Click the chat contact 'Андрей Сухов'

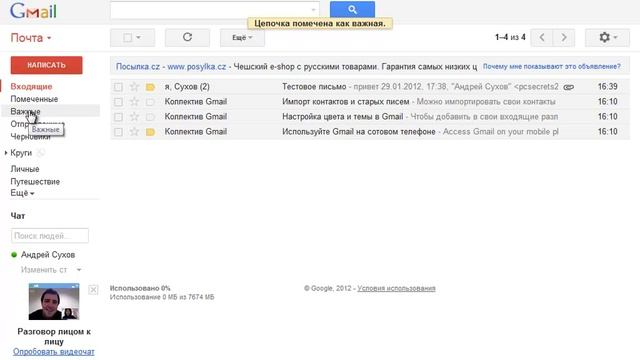click(48, 255)
